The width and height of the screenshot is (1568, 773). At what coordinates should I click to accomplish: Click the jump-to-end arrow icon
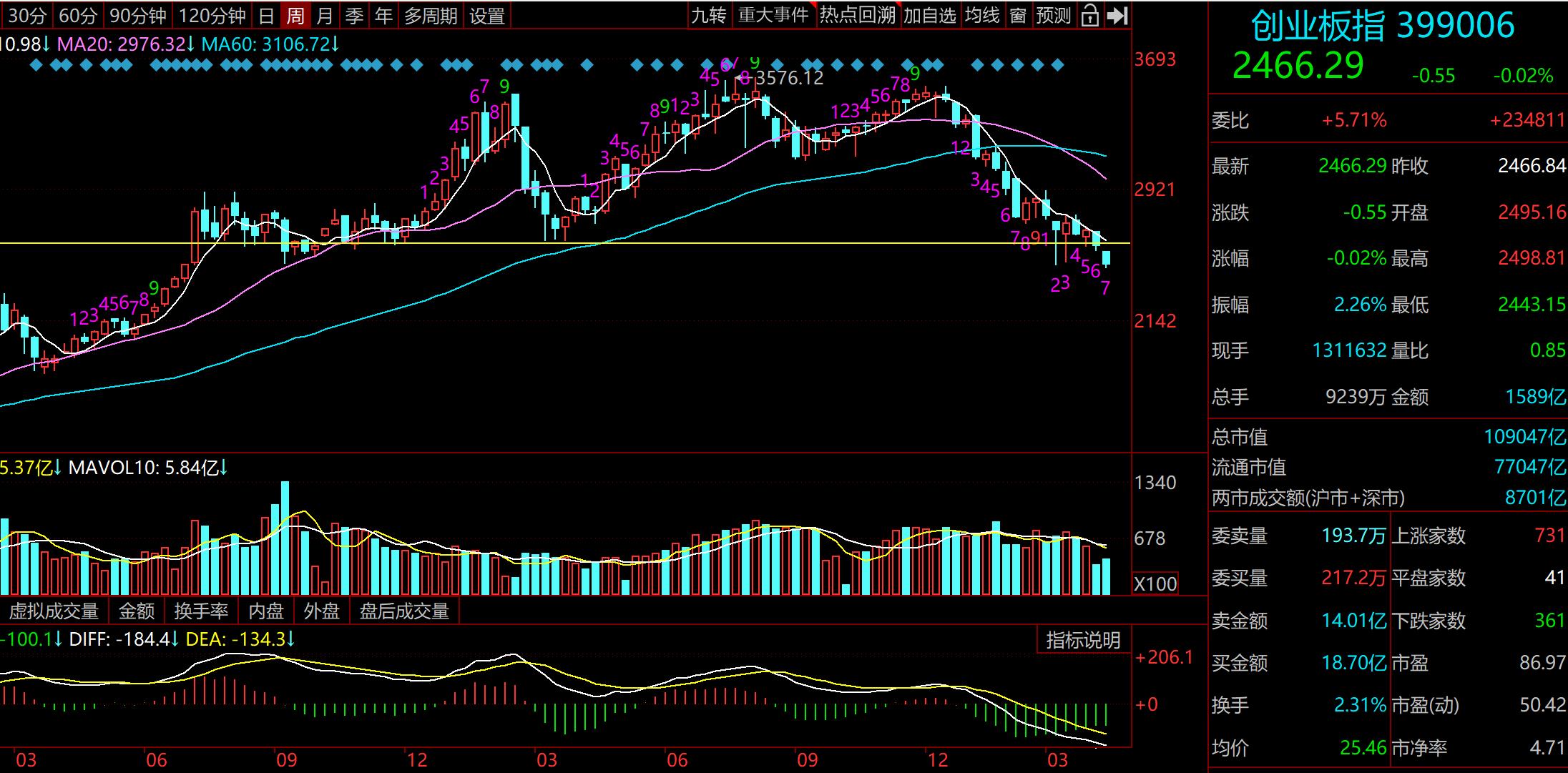(1117, 15)
